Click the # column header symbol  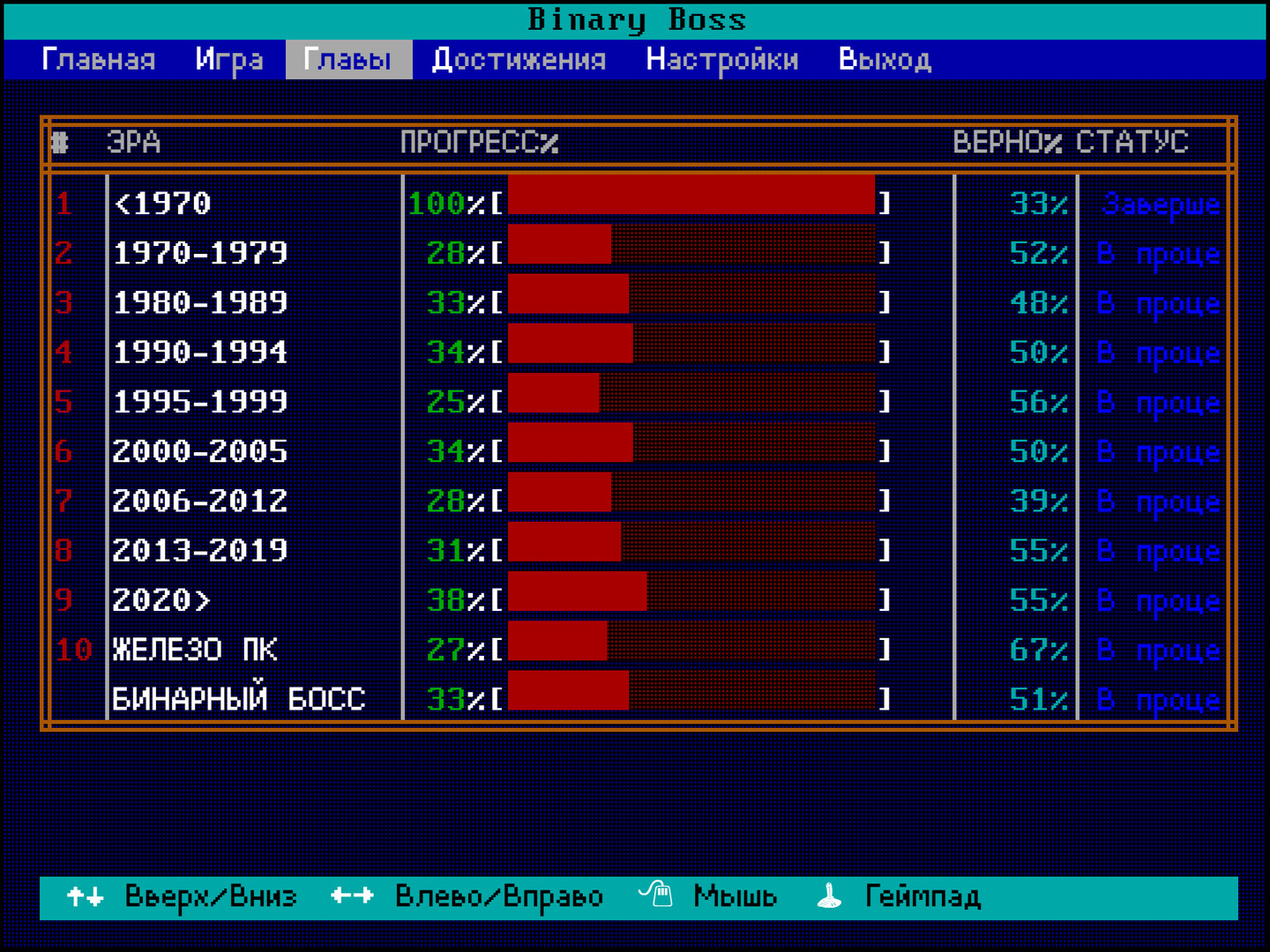[60, 143]
